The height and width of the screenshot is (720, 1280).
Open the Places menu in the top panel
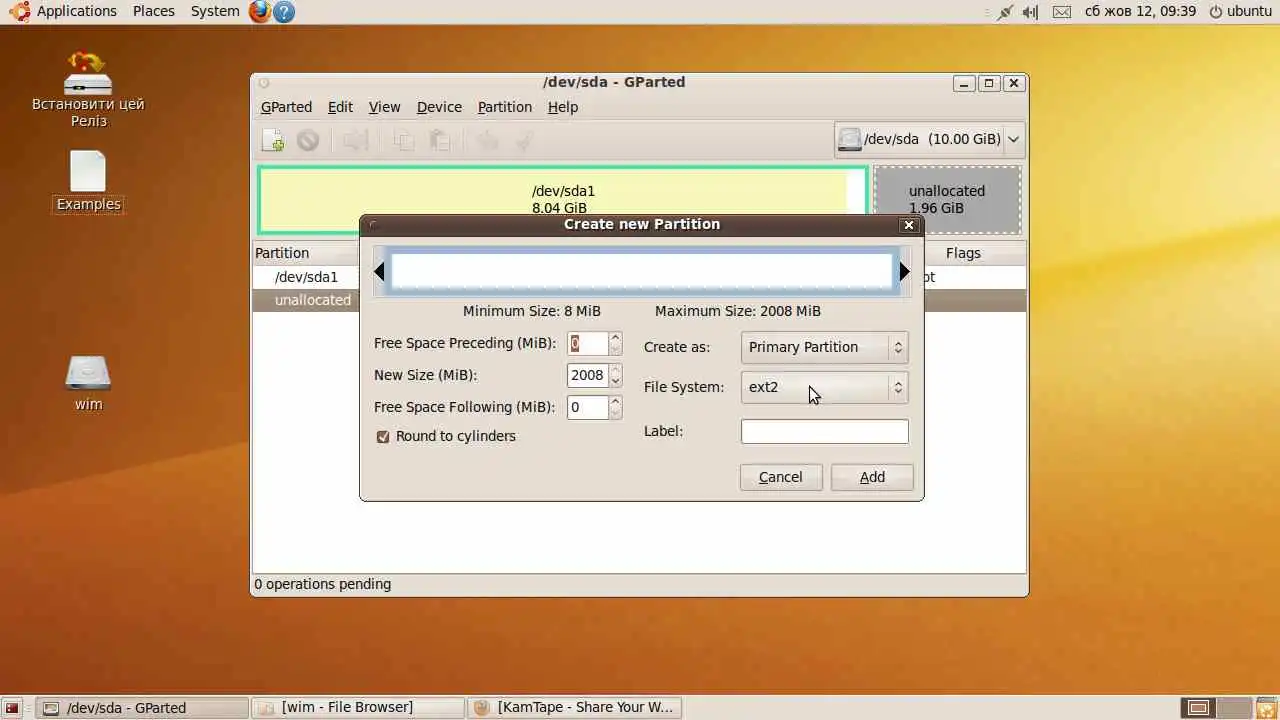coord(154,11)
